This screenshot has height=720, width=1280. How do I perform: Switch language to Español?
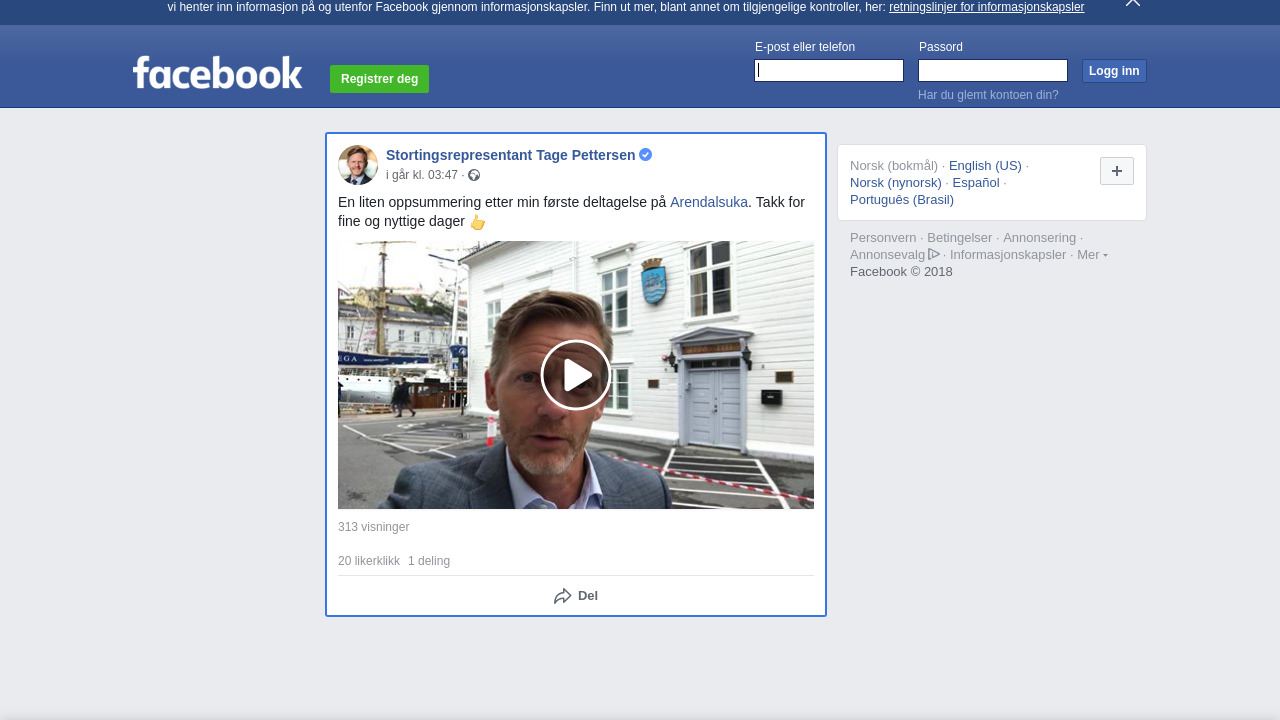coord(976,183)
